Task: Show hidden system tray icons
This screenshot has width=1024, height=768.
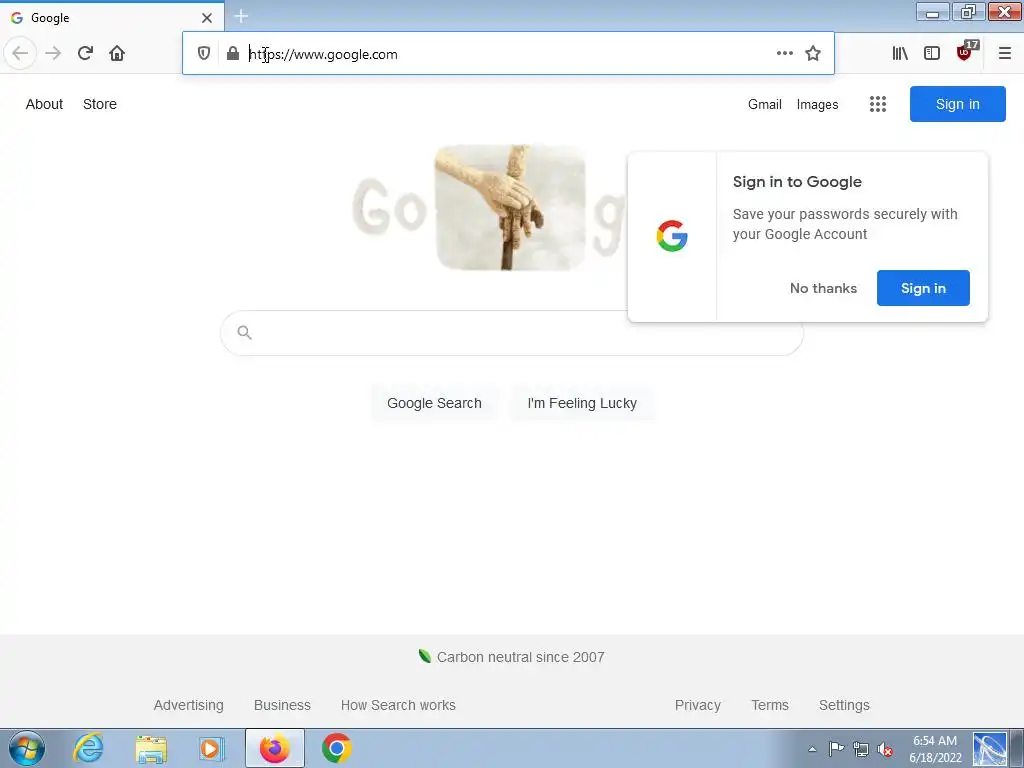Action: tap(812, 749)
